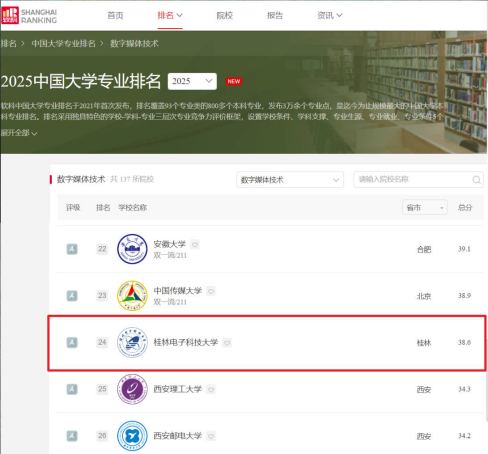Click the 总分 column header
488x454 pixels.
click(x=465, y=208)
